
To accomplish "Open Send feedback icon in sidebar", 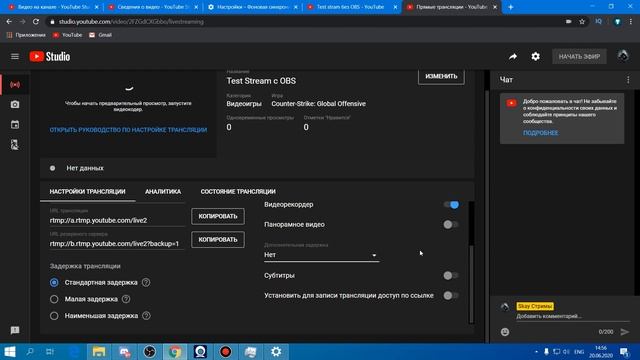I will tap(15, 330).
